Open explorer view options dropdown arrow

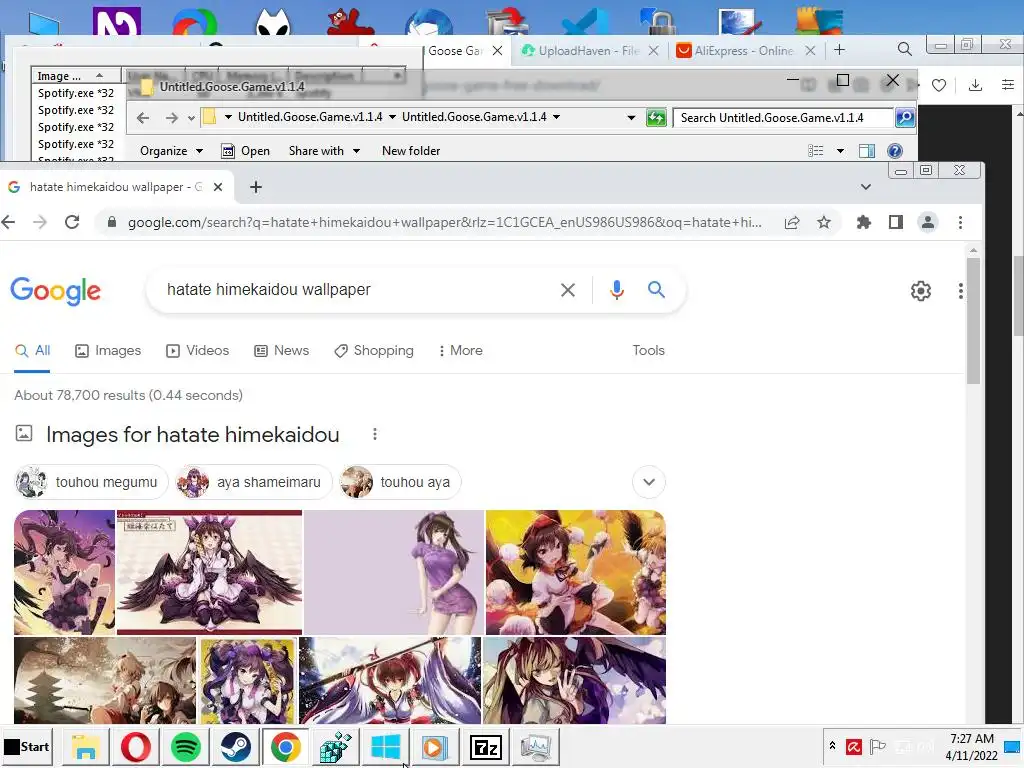(x=840, y=151)
